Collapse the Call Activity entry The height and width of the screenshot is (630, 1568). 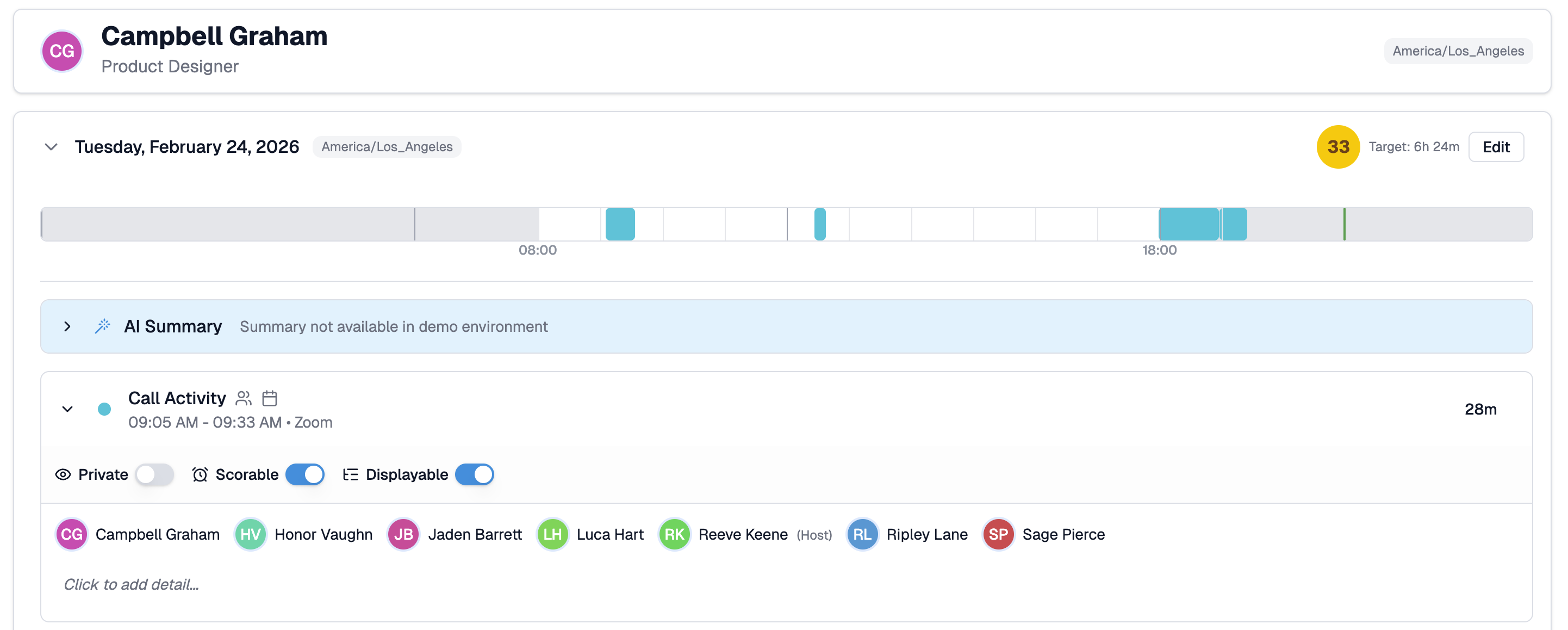coord(67,410)
